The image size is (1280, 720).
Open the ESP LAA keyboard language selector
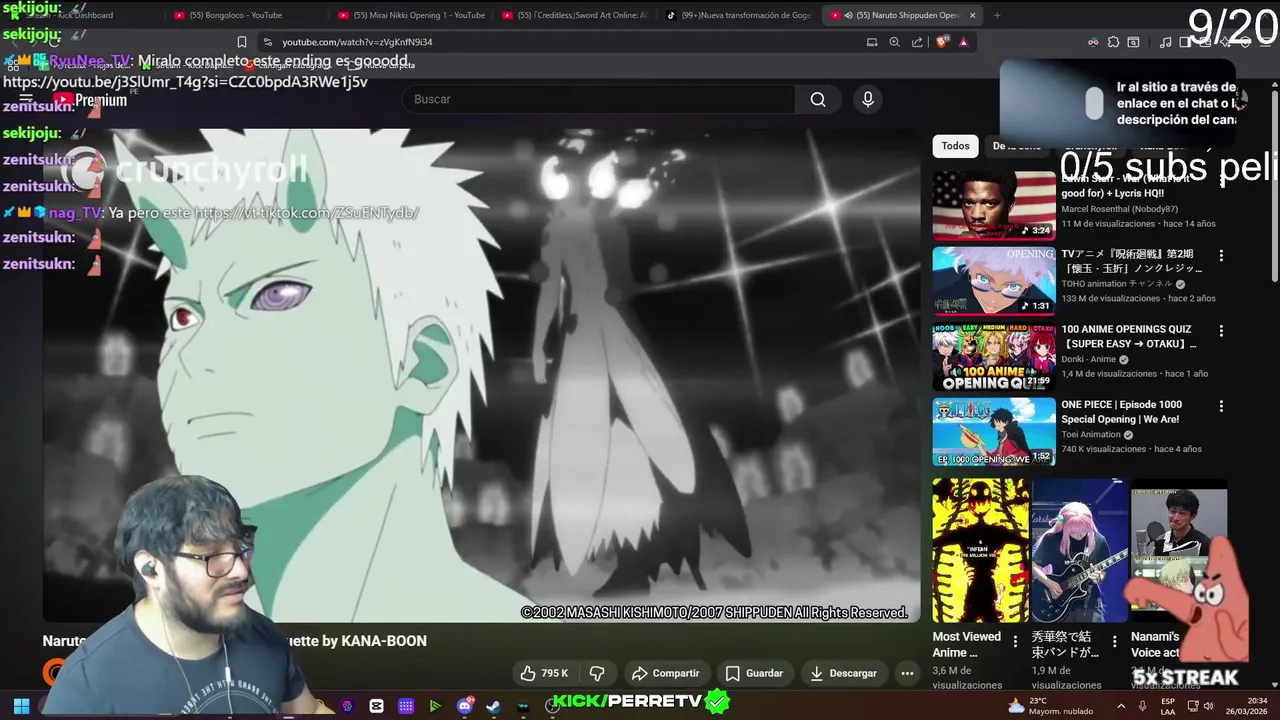coord(1168,706)
